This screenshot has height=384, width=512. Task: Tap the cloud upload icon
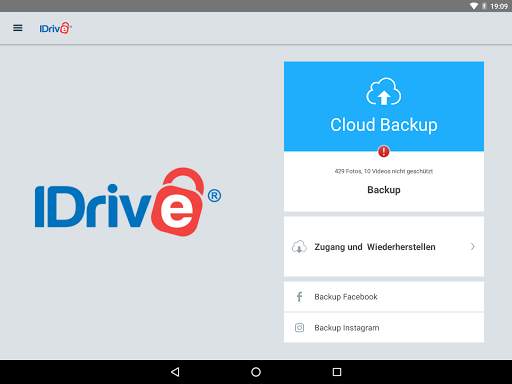(x=384, y=92)
